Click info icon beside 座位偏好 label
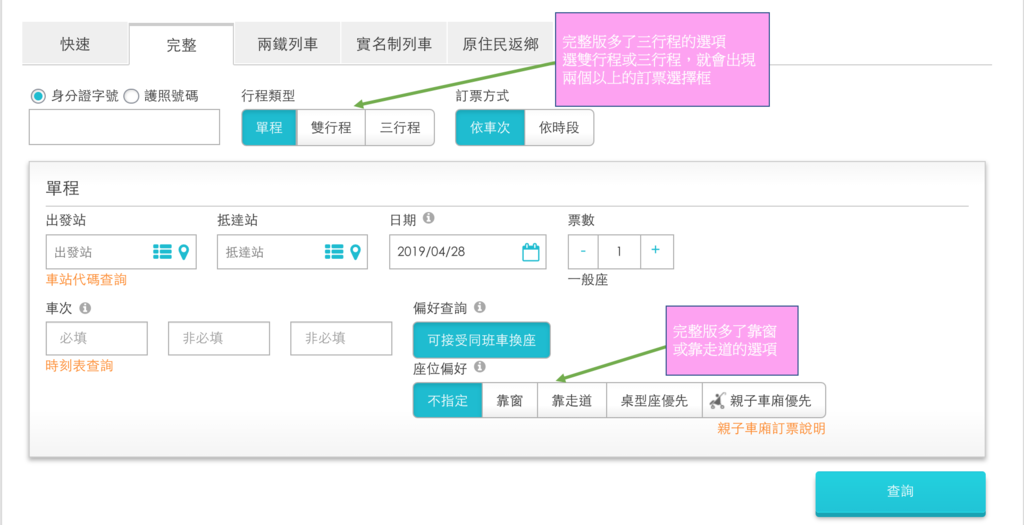This screenshot has height=525, width=1024. (480, 367)
